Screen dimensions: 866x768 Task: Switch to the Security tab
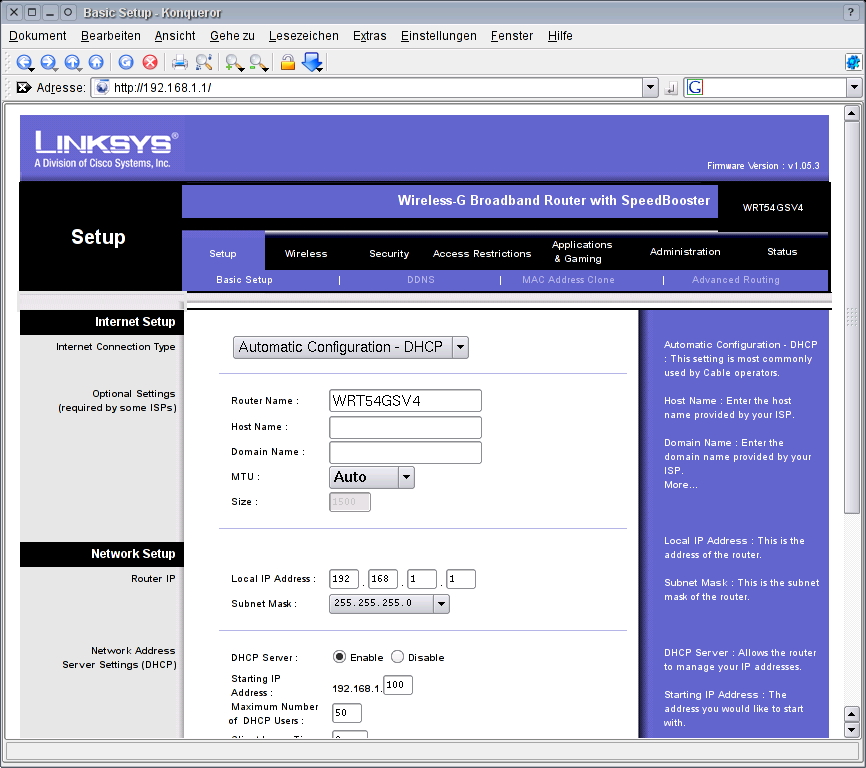point(389,253)
